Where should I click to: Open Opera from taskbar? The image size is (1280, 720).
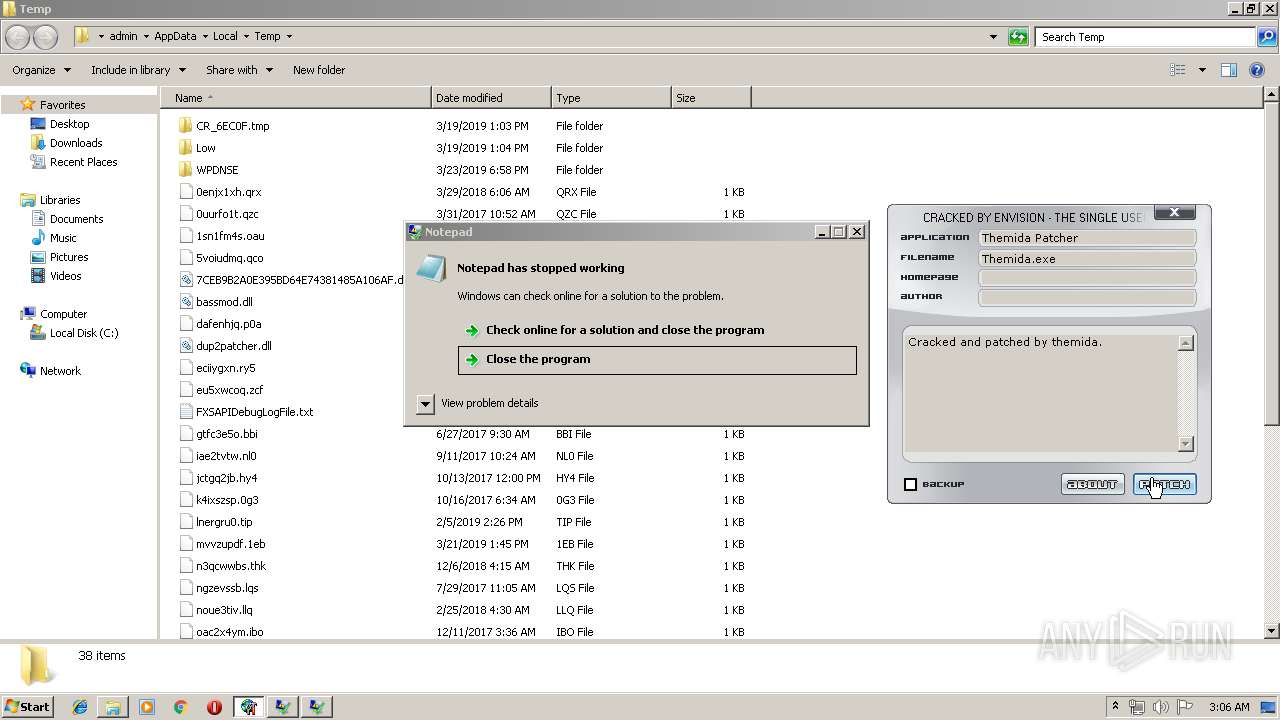tap(214, 707)
